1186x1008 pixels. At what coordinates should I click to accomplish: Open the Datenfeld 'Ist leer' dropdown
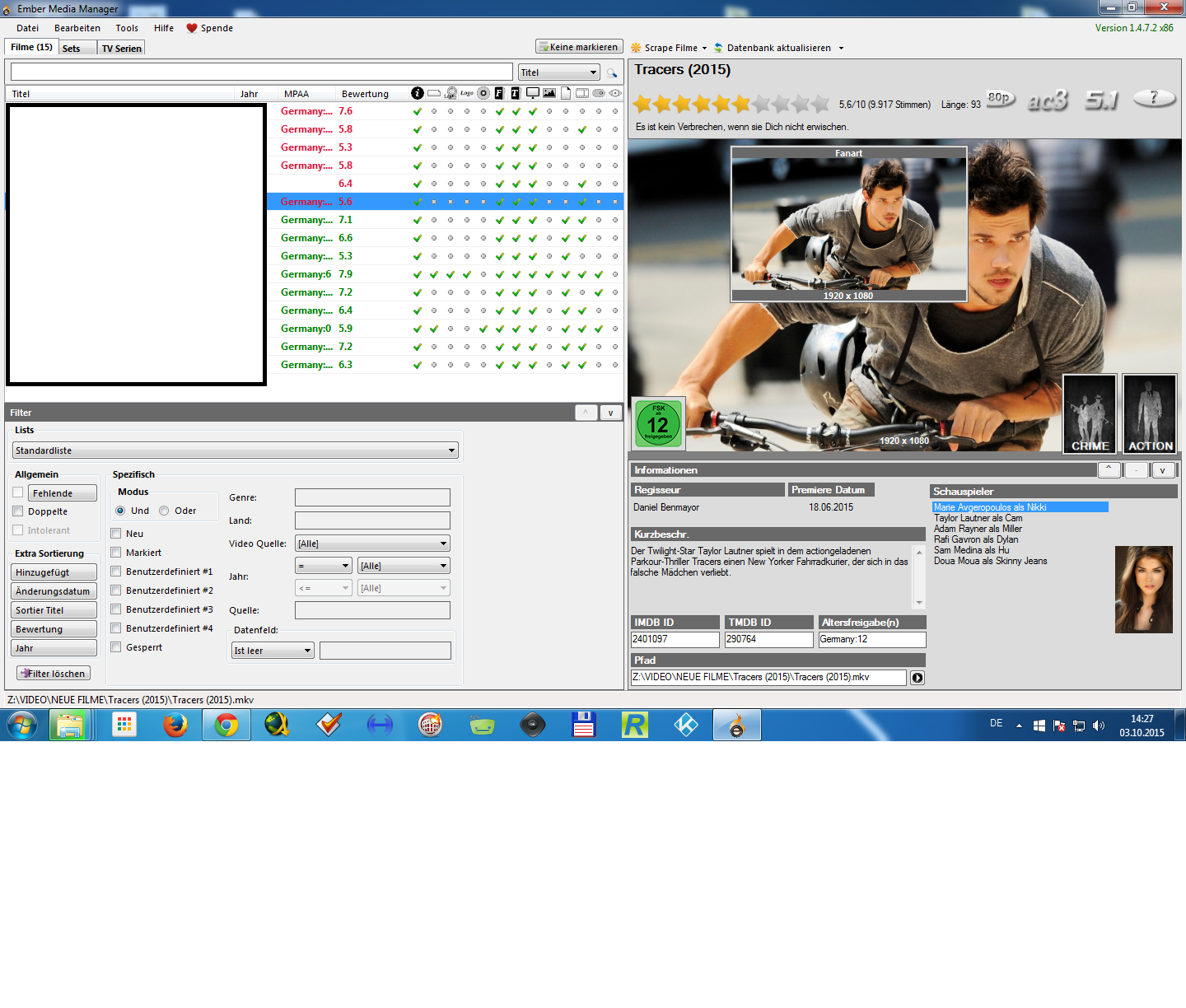273,651
